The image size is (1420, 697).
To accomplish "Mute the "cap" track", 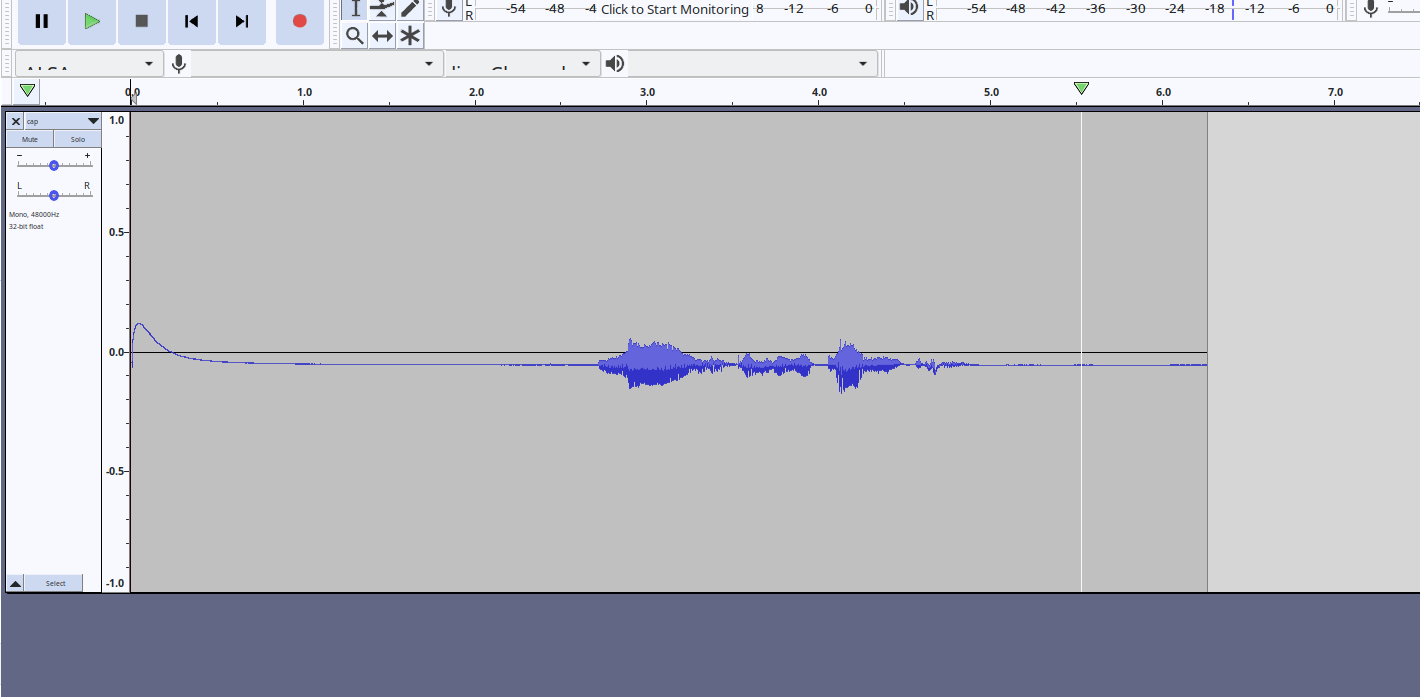I will (x=30, y=139).
